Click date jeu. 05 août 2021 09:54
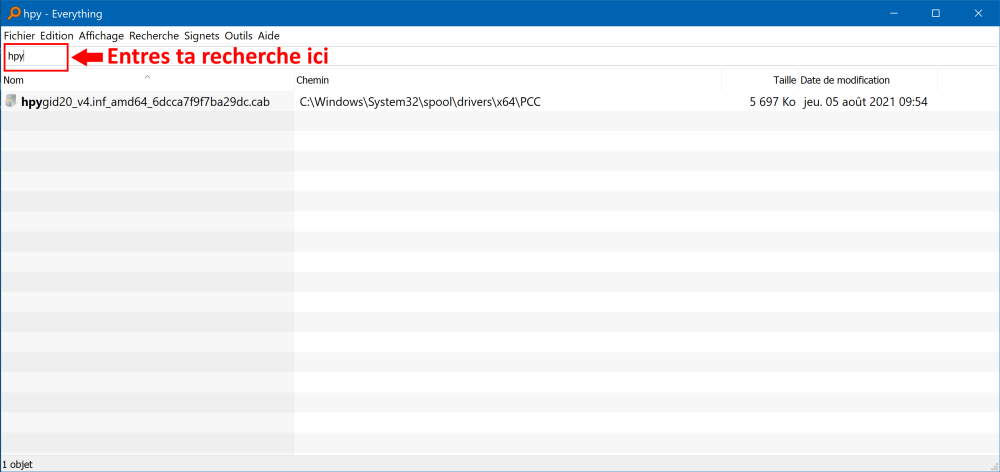Image resolution: width=1000 pixels, height=472 pixels. 864,101
